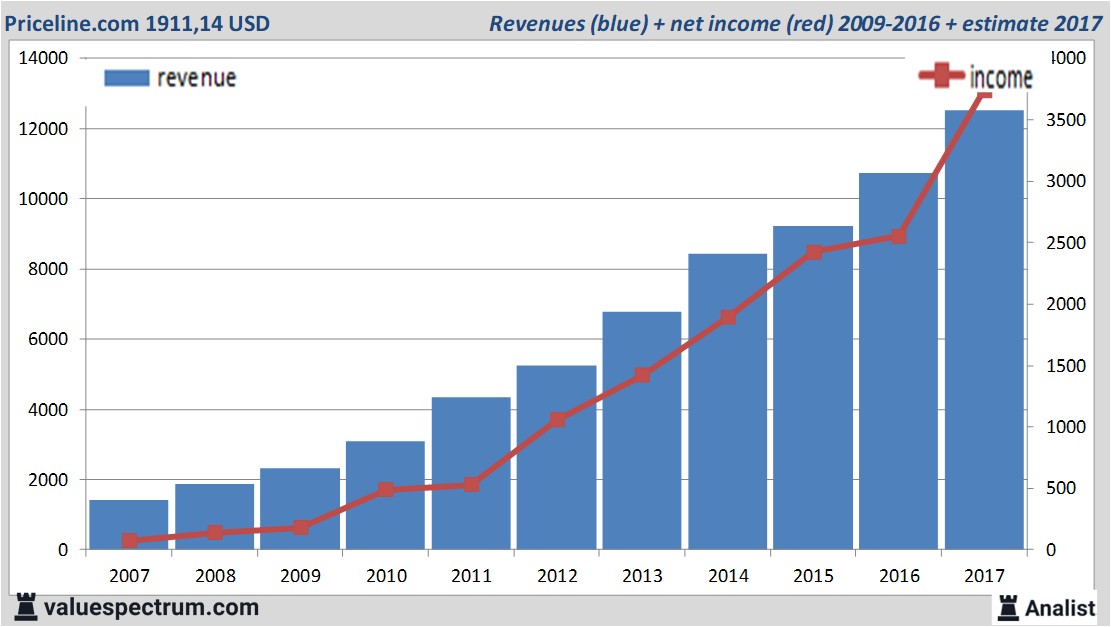Screen dimensions: 1111x627
Task: Click the 1500 right axis value
Action: [x=1066, y=366]
